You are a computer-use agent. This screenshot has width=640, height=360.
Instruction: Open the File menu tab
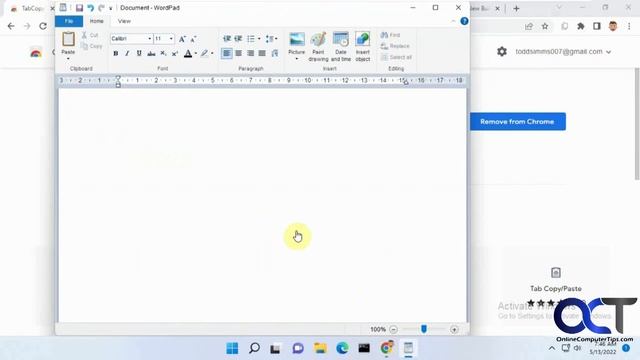coord(69,21)
